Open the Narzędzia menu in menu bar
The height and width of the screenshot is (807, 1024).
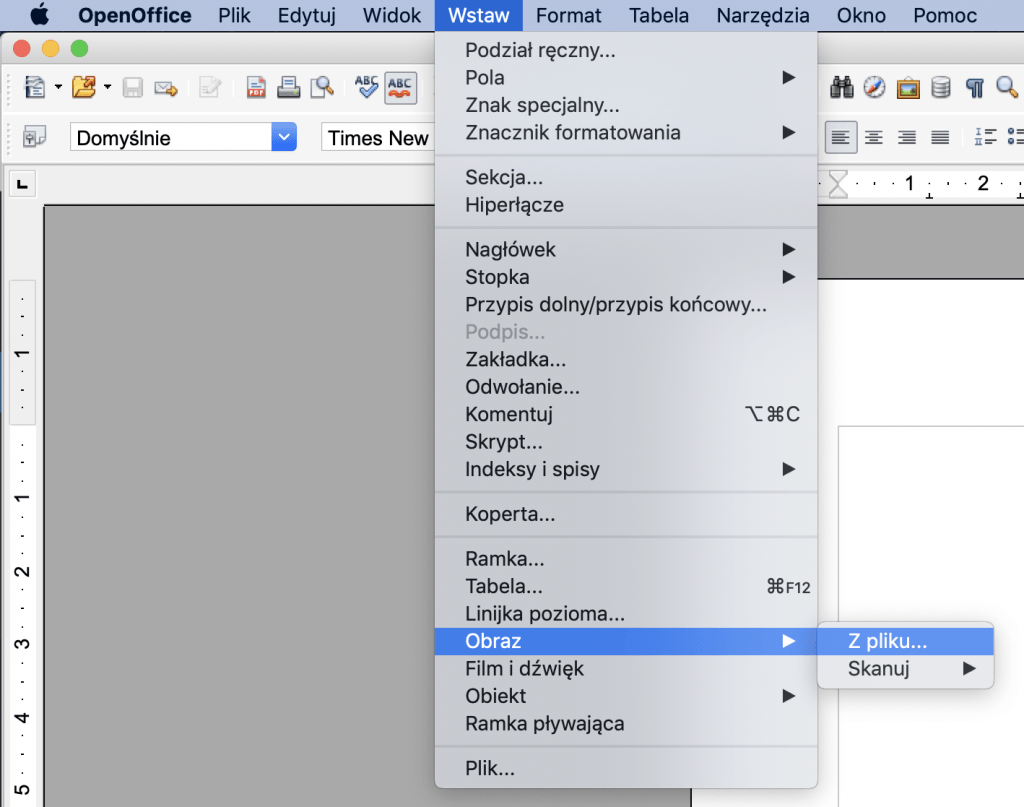click(763, 15)
